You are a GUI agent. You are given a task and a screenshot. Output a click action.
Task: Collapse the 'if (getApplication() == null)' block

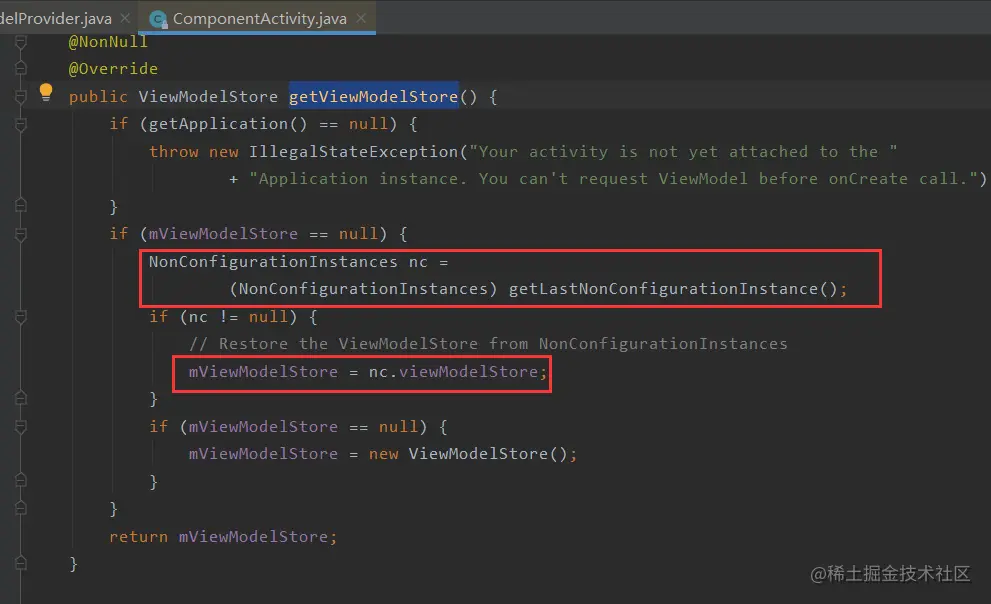20,124
